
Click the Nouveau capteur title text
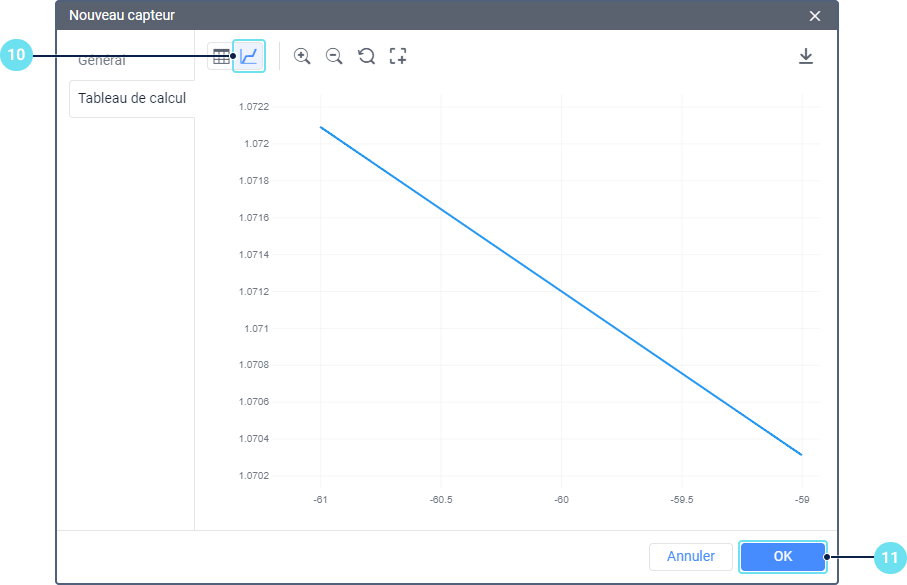(x=121, y=15)
